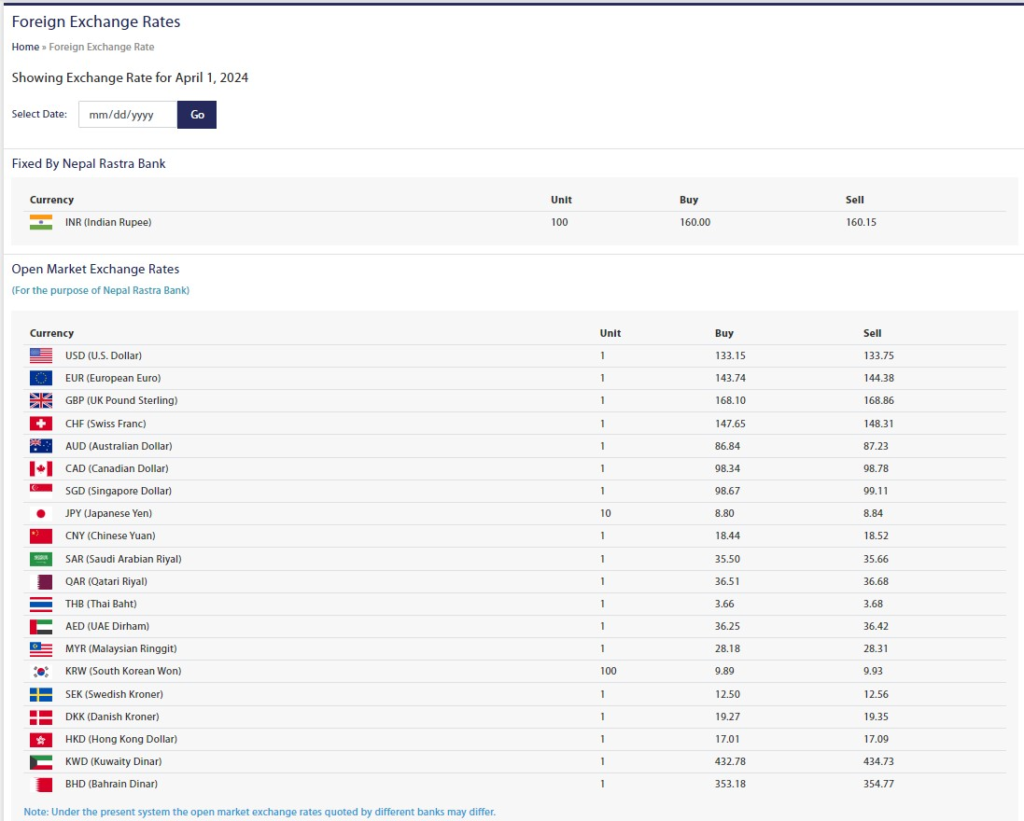Click the U.S. Dollar flag icon
This screenshot has width=1024, height=821.
pyautogui.click(x=41, y=356)
